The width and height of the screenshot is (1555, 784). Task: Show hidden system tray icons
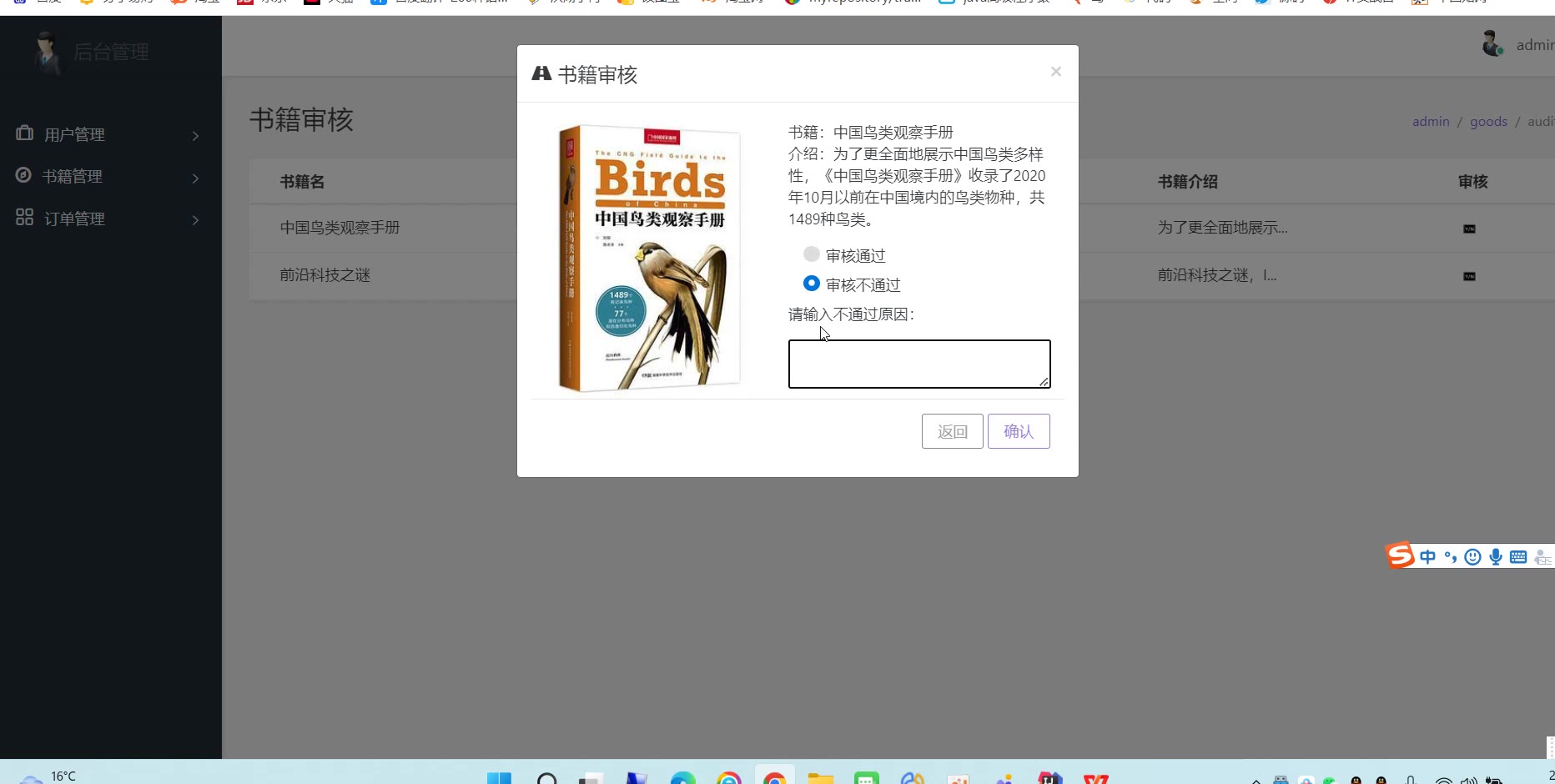click(x=1256, y=780)
